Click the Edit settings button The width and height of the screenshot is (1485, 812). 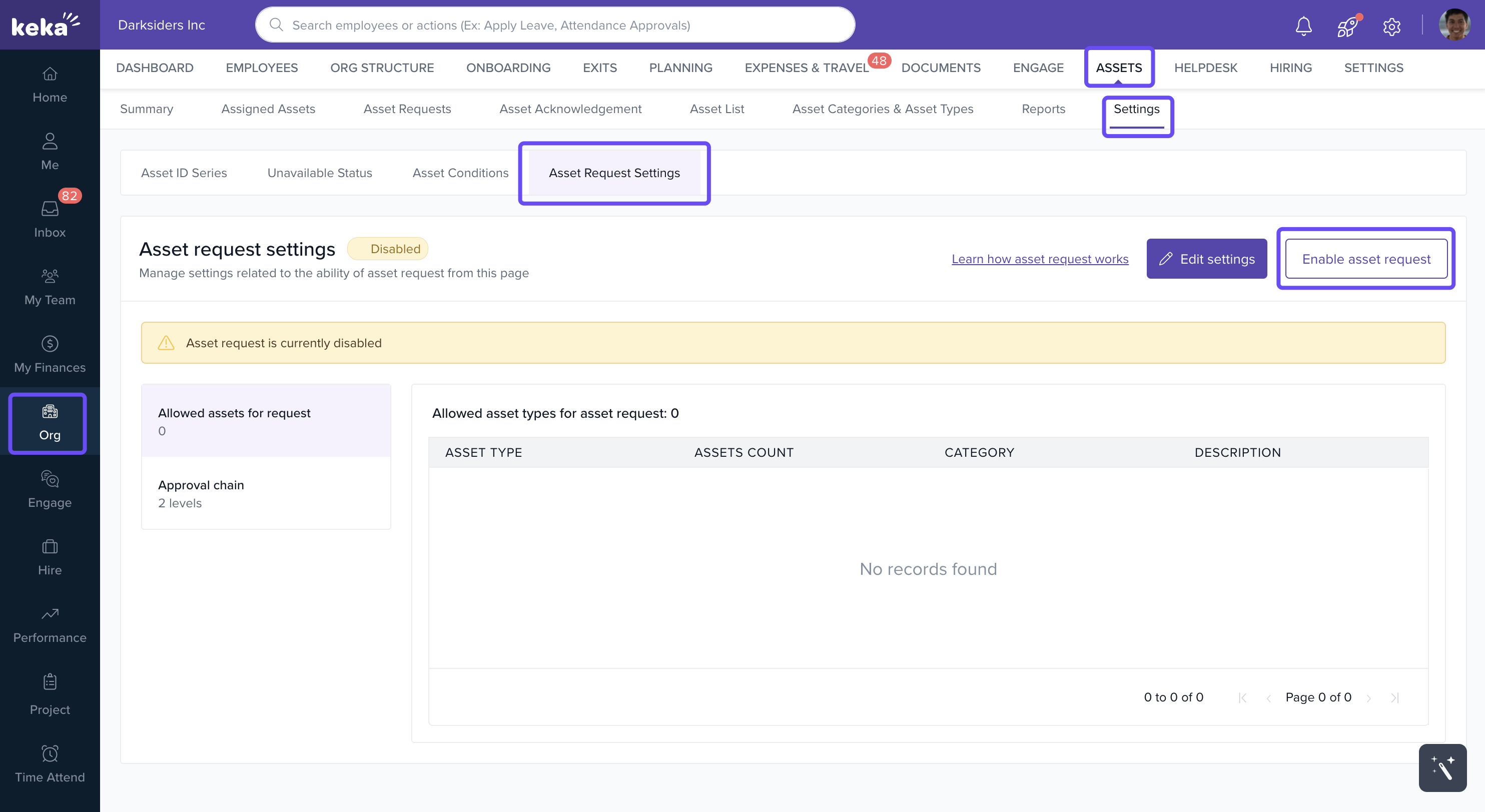[x=1207, y=259]
